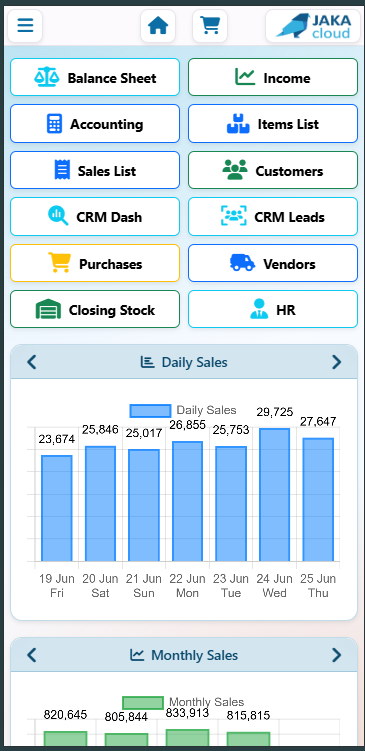Open the Vendors text label
This screenshot has height=751, width=365.
(289, 264)
